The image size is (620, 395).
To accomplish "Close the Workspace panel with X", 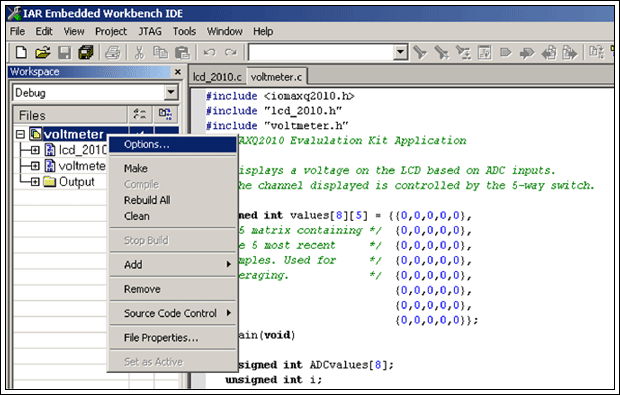I will (178, 72).
